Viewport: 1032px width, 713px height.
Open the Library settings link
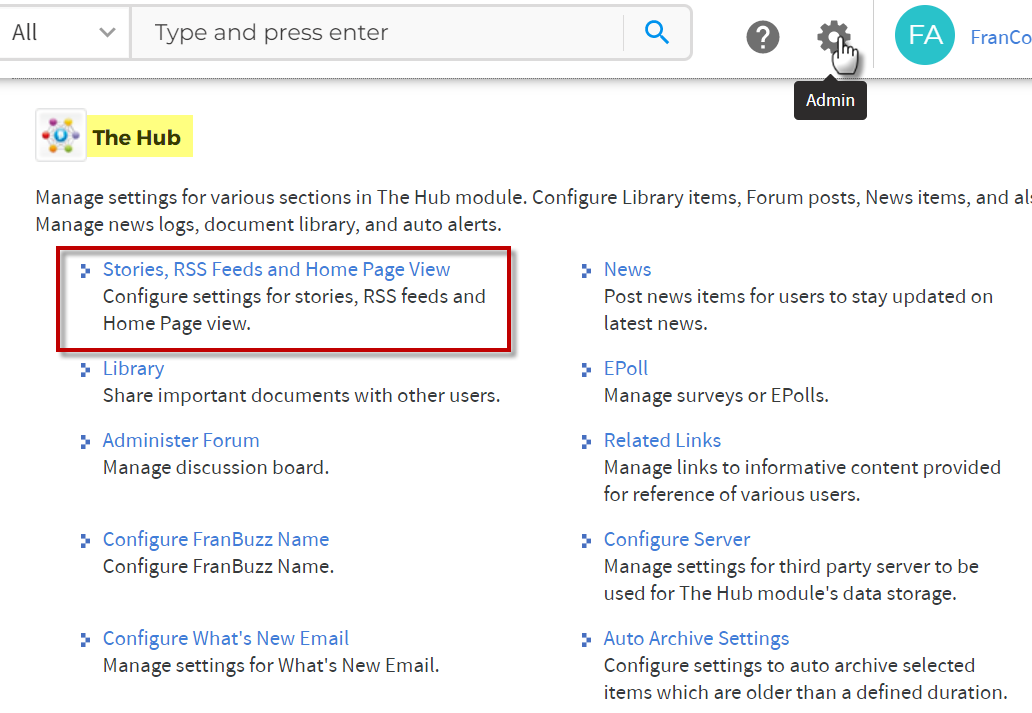pyautogui.click(x=134, y=369)
